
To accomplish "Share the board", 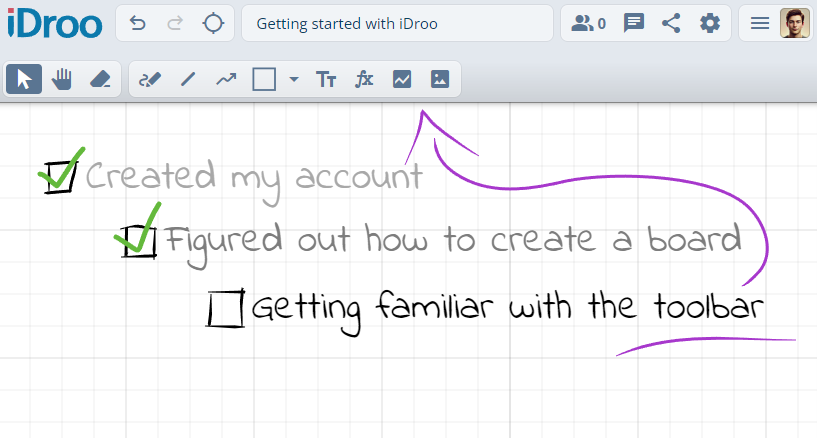I will 671,23.
